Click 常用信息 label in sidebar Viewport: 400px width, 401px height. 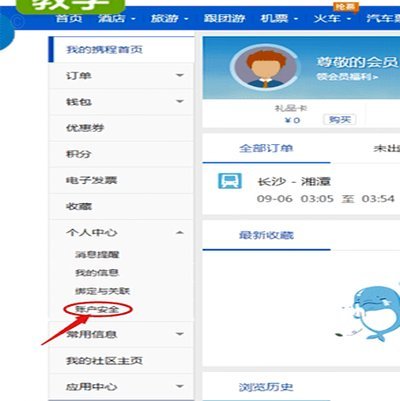(x=92, y=334)
